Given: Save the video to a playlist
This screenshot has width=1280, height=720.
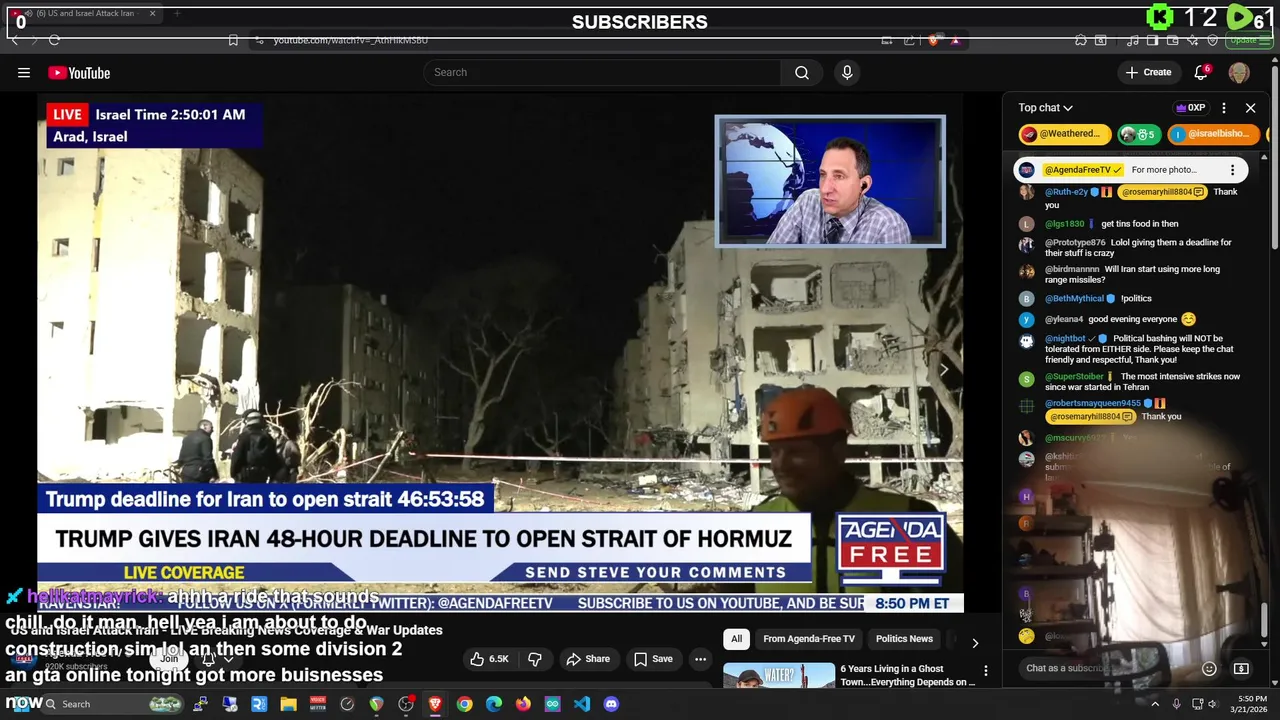Looking at the screenshot, I should [x=653, y=659].
